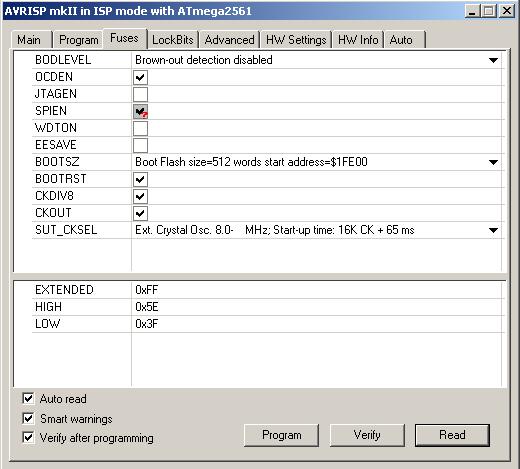Expand the SUT_CKSEL dropdown arrow
This screenshot has height=469, width=520.
(x=493, y=230)
